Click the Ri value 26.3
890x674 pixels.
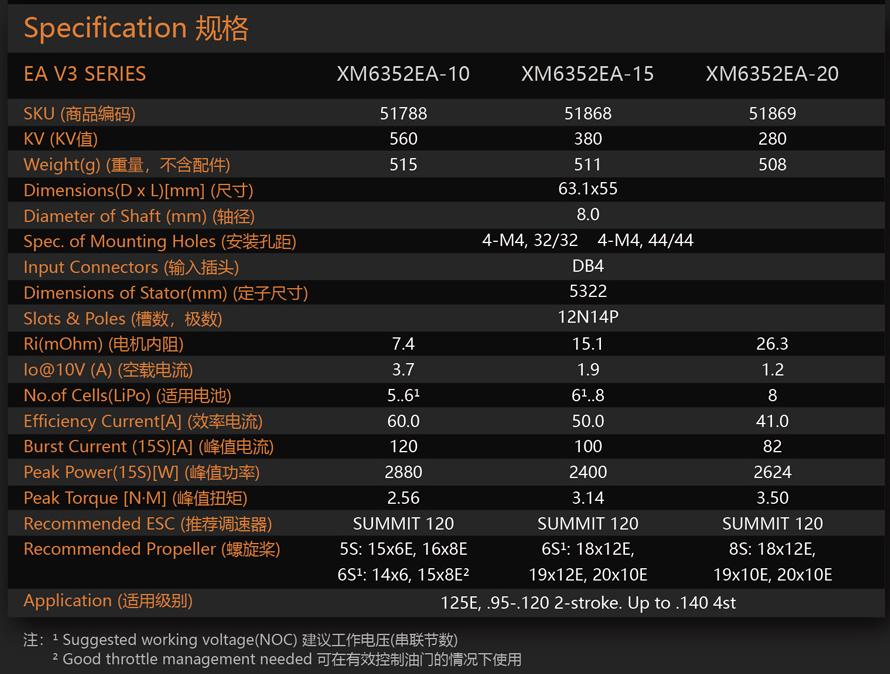(x=772, y=344)
